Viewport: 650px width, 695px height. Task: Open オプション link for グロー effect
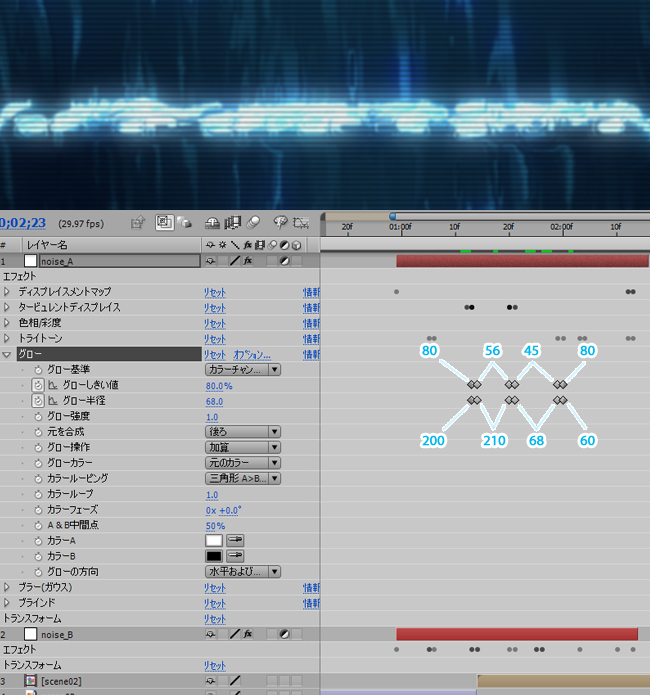point(252,354)
